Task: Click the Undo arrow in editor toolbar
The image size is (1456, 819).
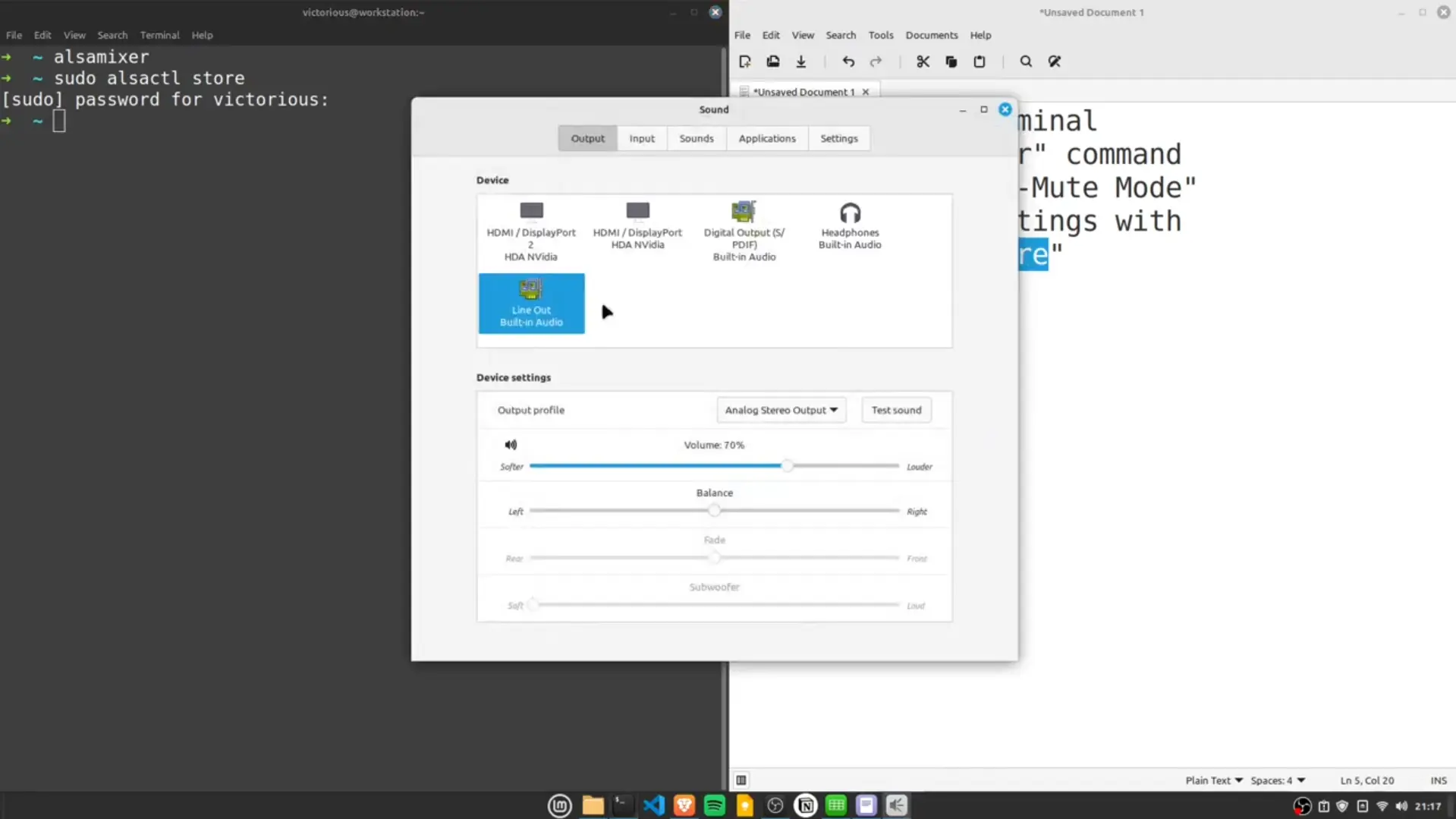Action: click(848, 61)
